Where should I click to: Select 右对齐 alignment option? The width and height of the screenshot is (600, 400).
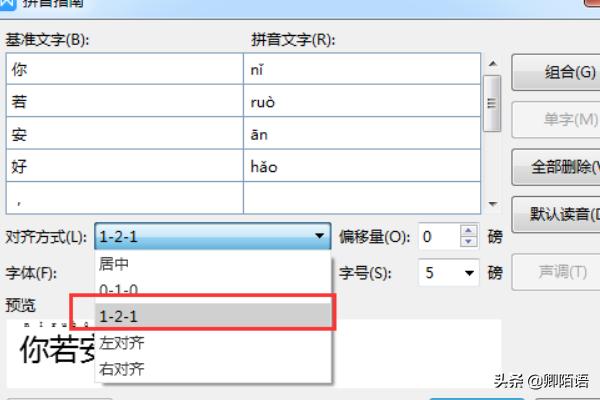point(213,369)
